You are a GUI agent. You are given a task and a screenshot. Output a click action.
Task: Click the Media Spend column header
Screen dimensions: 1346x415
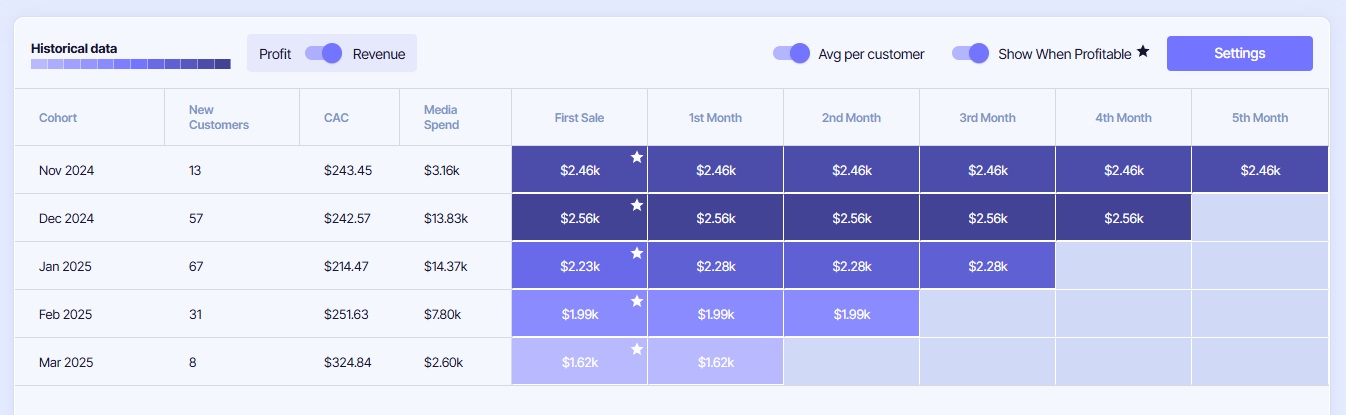[442, 118]
